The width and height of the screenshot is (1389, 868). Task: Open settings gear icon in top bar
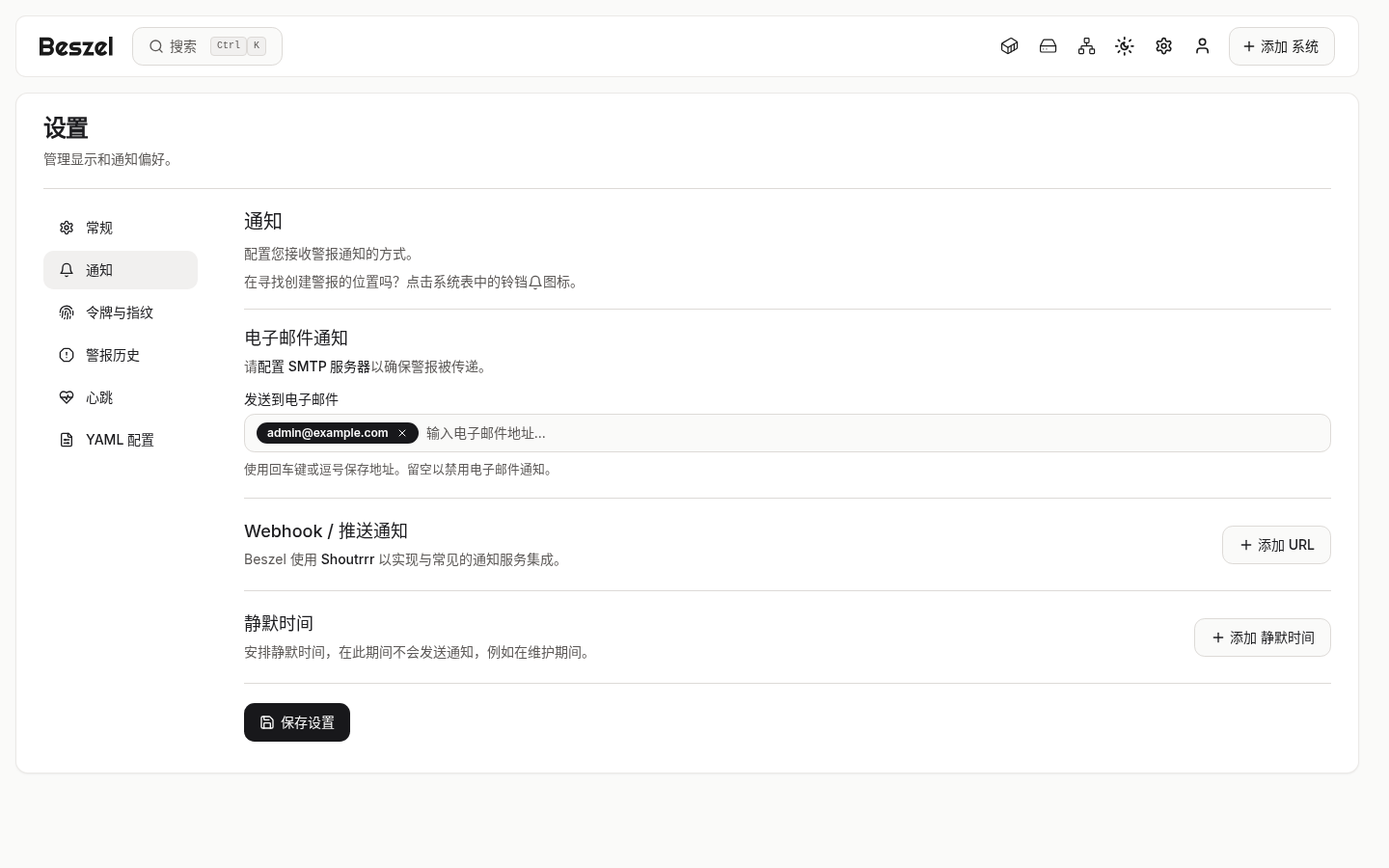[1163, 46]
